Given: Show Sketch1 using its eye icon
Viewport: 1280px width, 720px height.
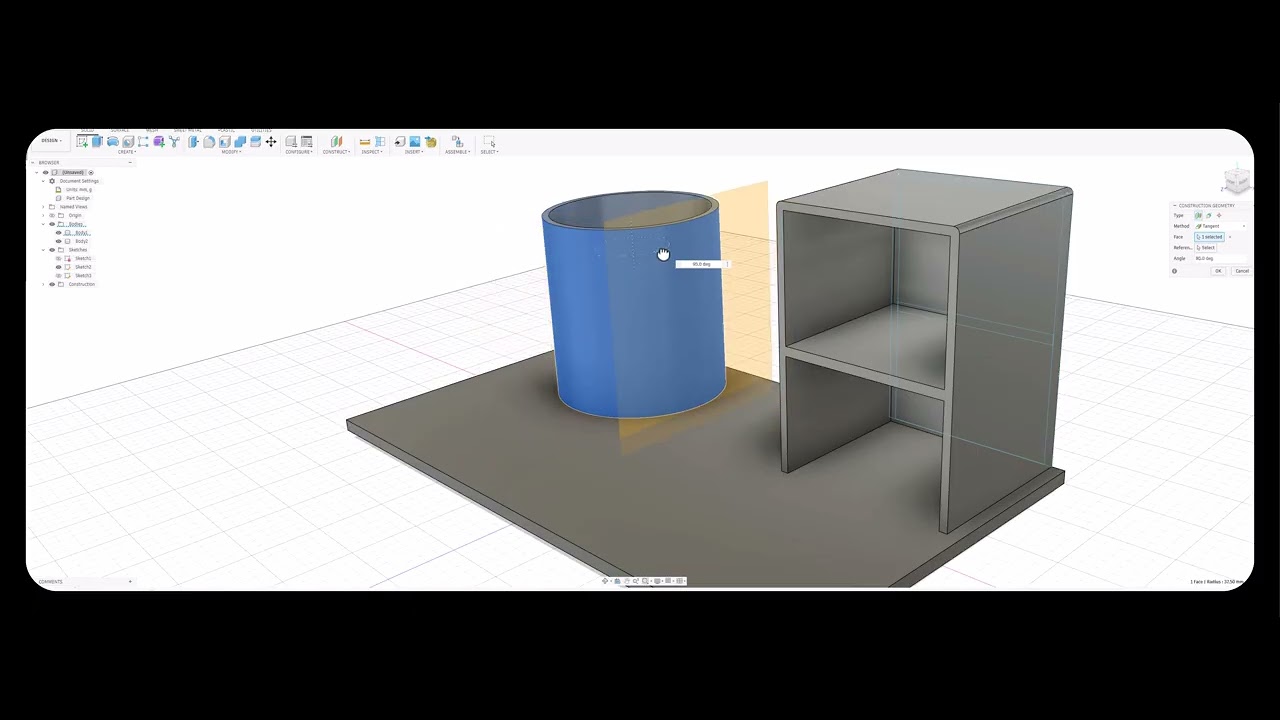Looking at the screenshot, I should tap(58, 258).
